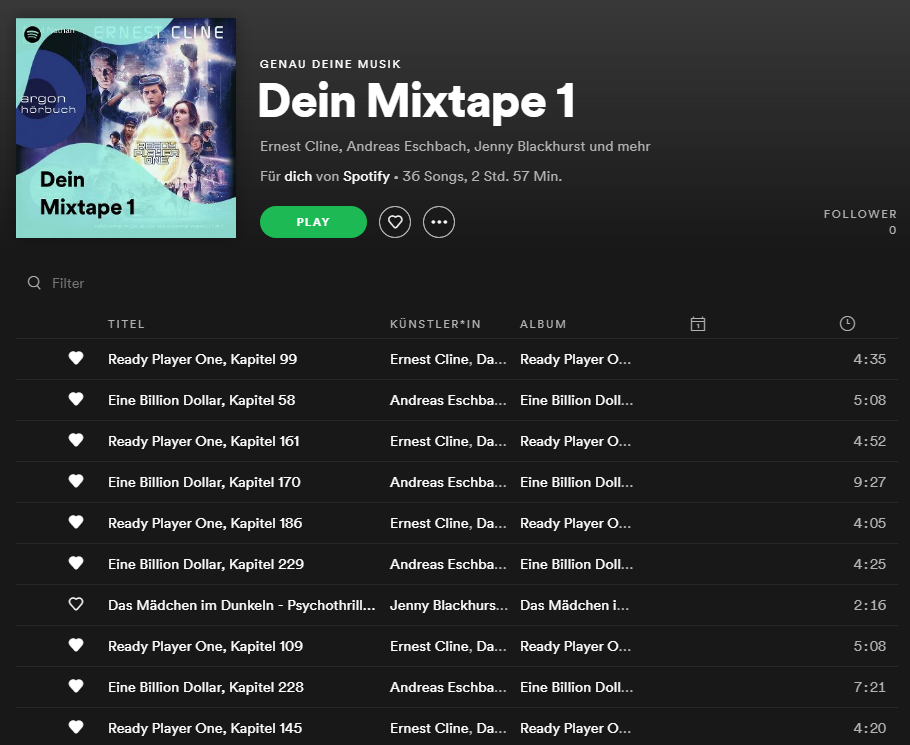Click the 2:16 duration value
The width and height of the screenshot is (910, 745).
869,605
